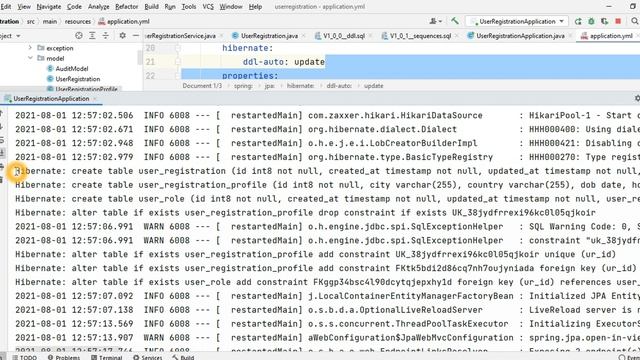Click application.yml in the navigation breadcrumb
The image size is (640, 360).
click(124, 21)
